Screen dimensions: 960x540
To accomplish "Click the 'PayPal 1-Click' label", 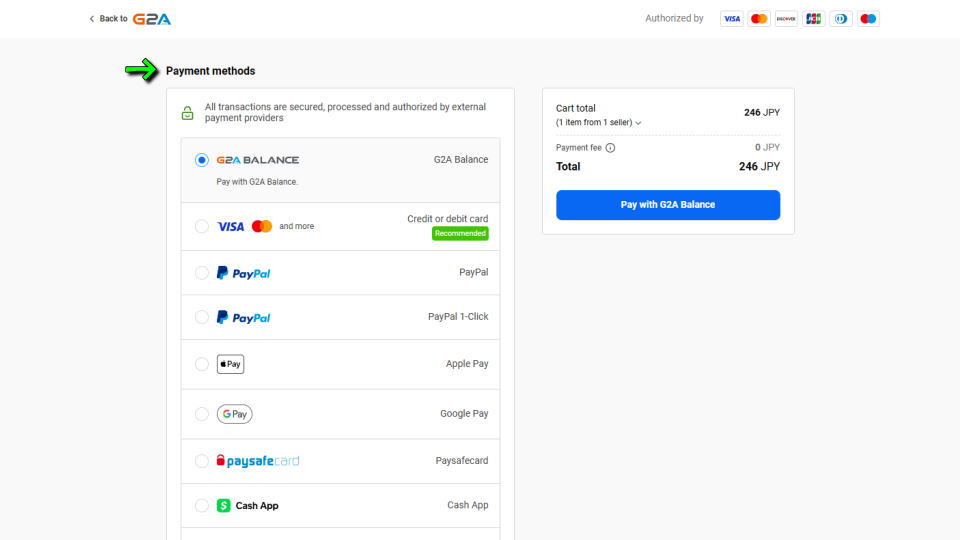I will point(458,317).
